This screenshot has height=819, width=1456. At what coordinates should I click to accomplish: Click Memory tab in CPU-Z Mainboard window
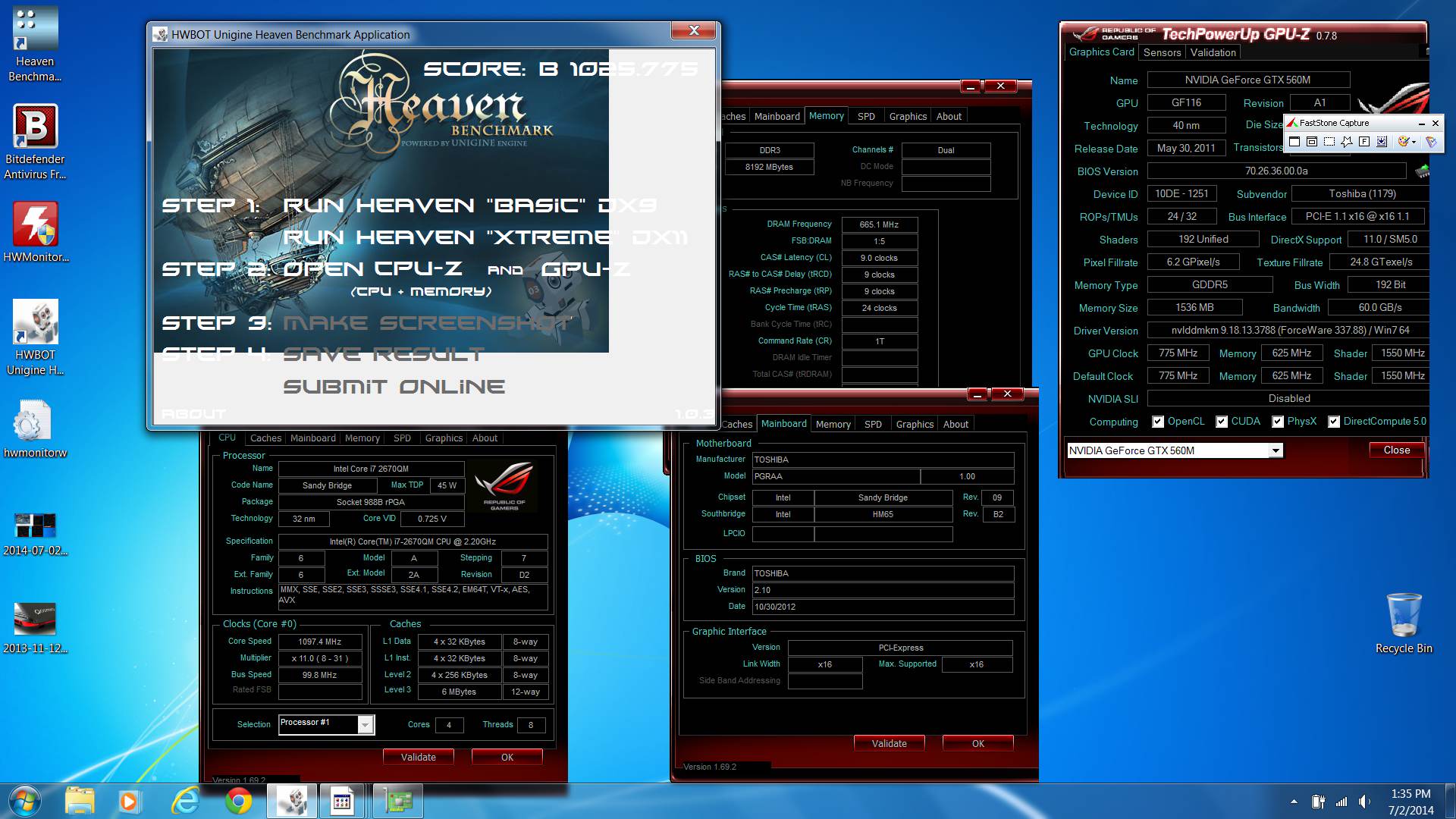[x=833, y=424]
